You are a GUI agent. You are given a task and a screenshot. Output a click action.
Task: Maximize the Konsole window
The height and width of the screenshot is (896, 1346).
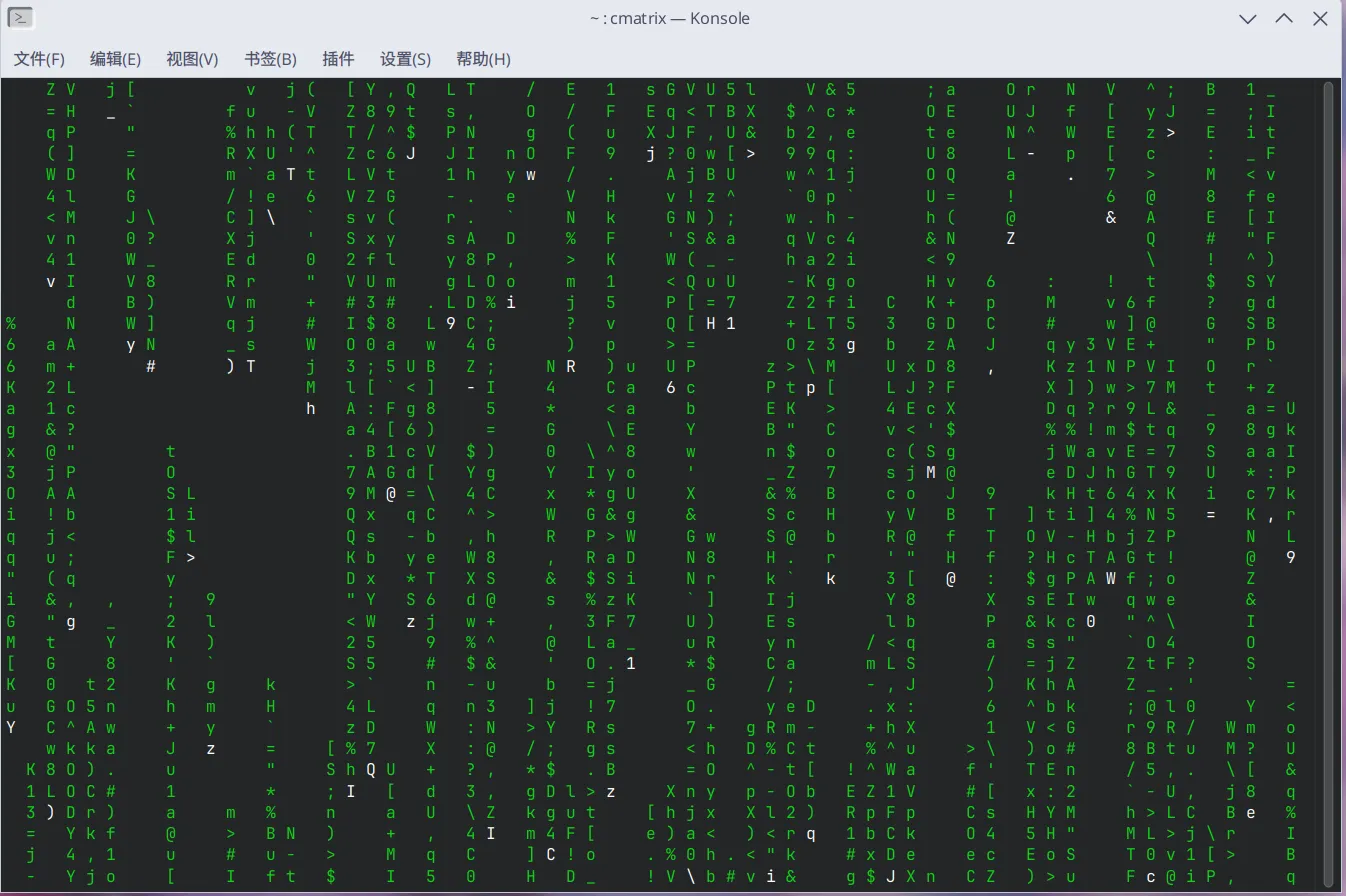click(x=1284, y=18)
